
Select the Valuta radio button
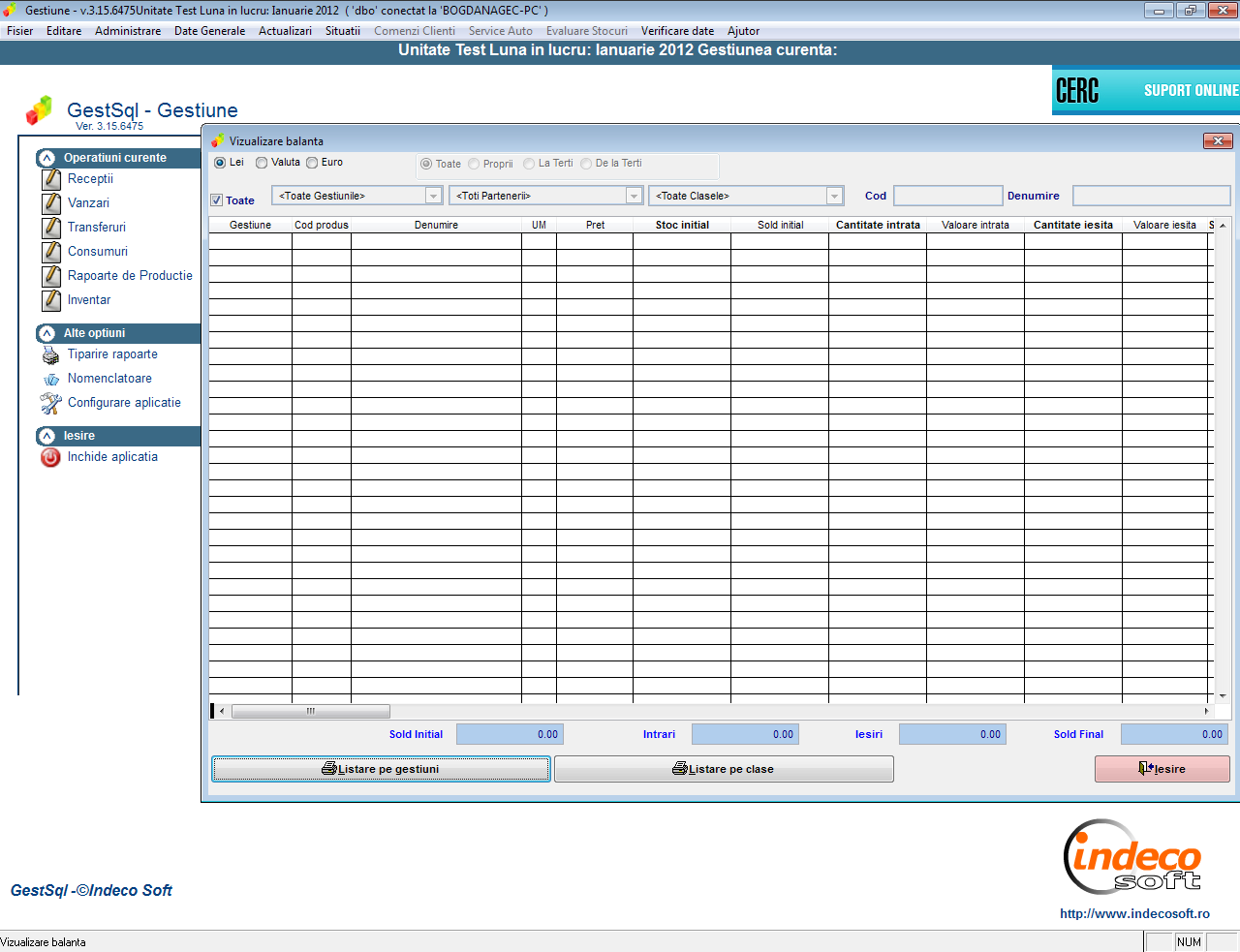[262, 163]
